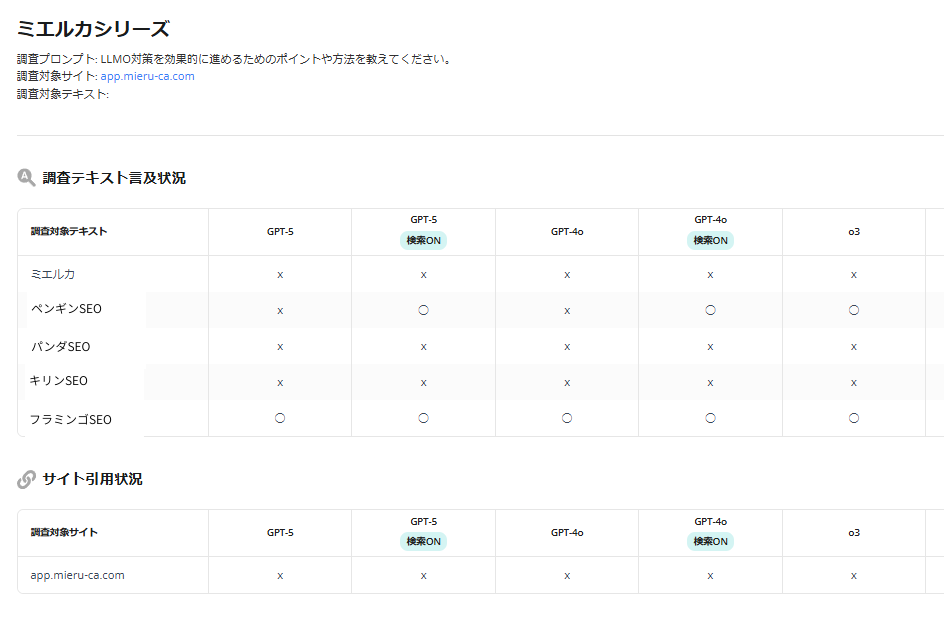Screen dimensions: 944x618
Task: Click the circle for フラミンゴSEO under plain GPT-4o
Action: pos(567,418)
